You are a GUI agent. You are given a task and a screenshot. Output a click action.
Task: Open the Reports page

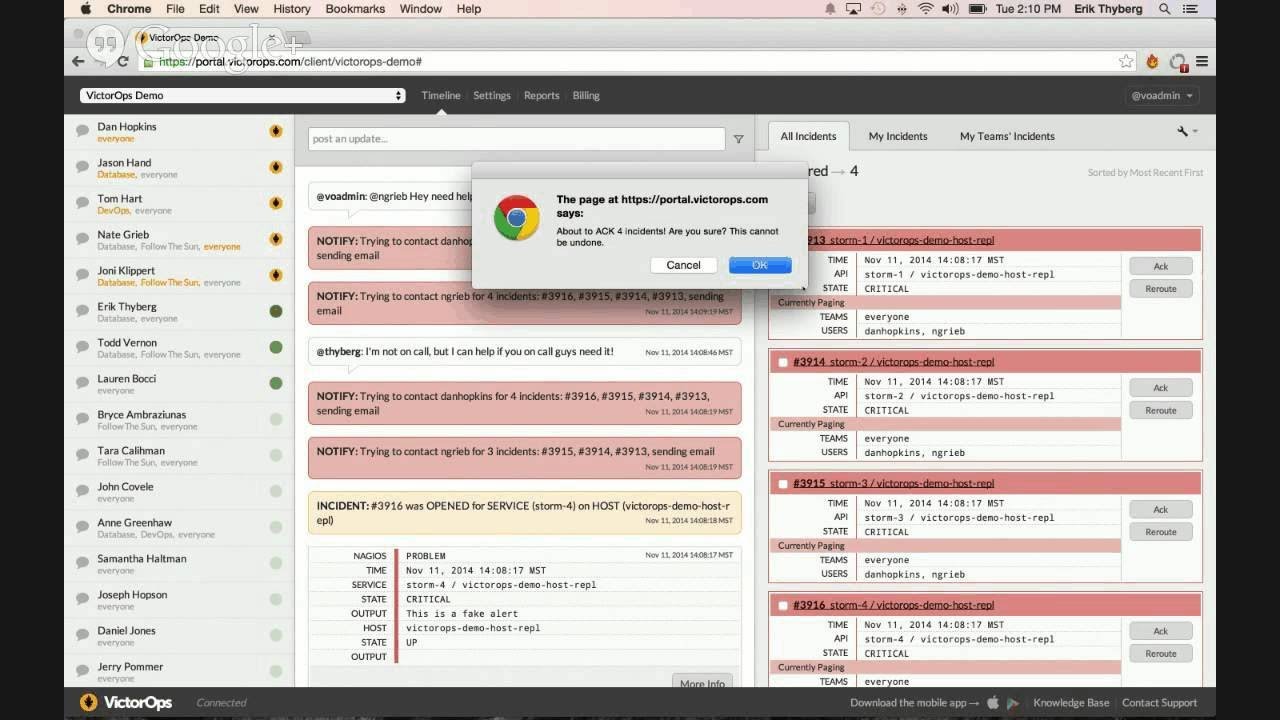(x=541, y=96)
